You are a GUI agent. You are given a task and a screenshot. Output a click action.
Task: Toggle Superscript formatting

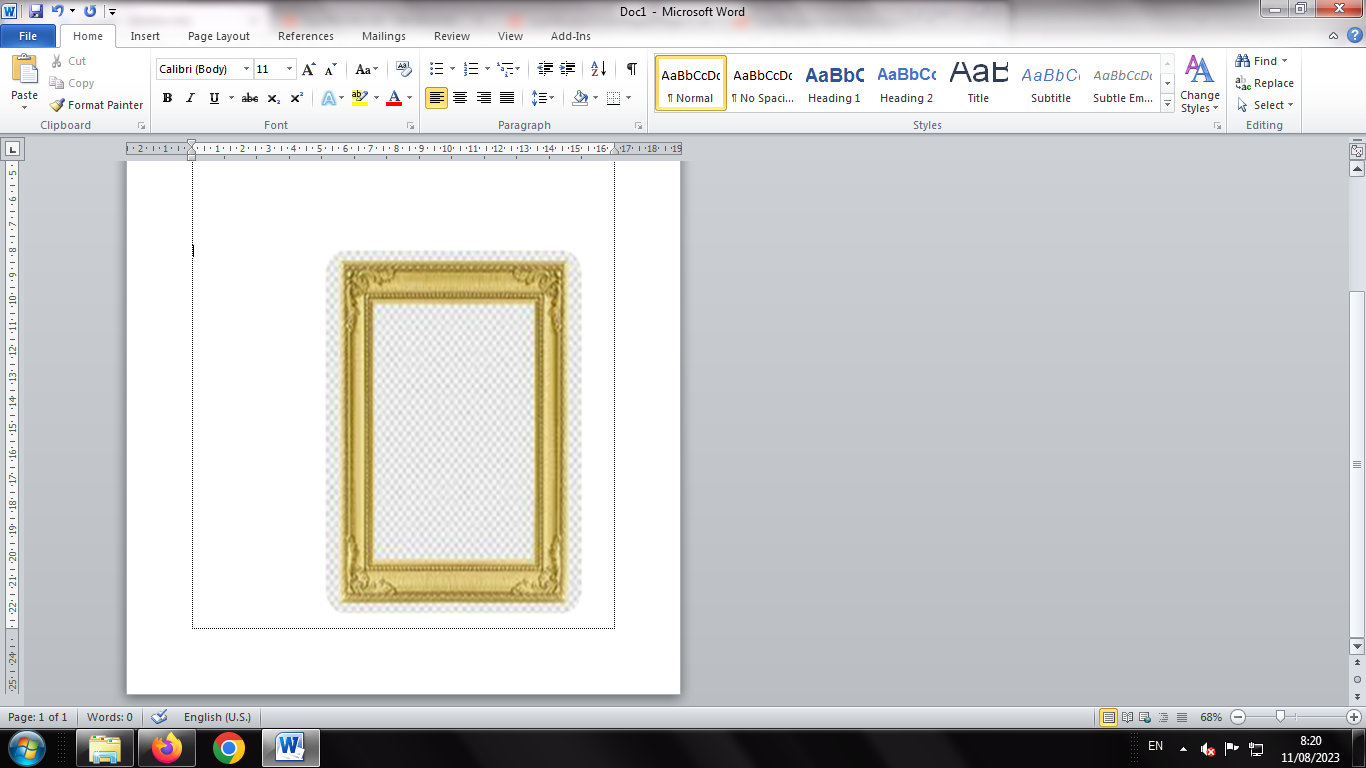point(297,98)
